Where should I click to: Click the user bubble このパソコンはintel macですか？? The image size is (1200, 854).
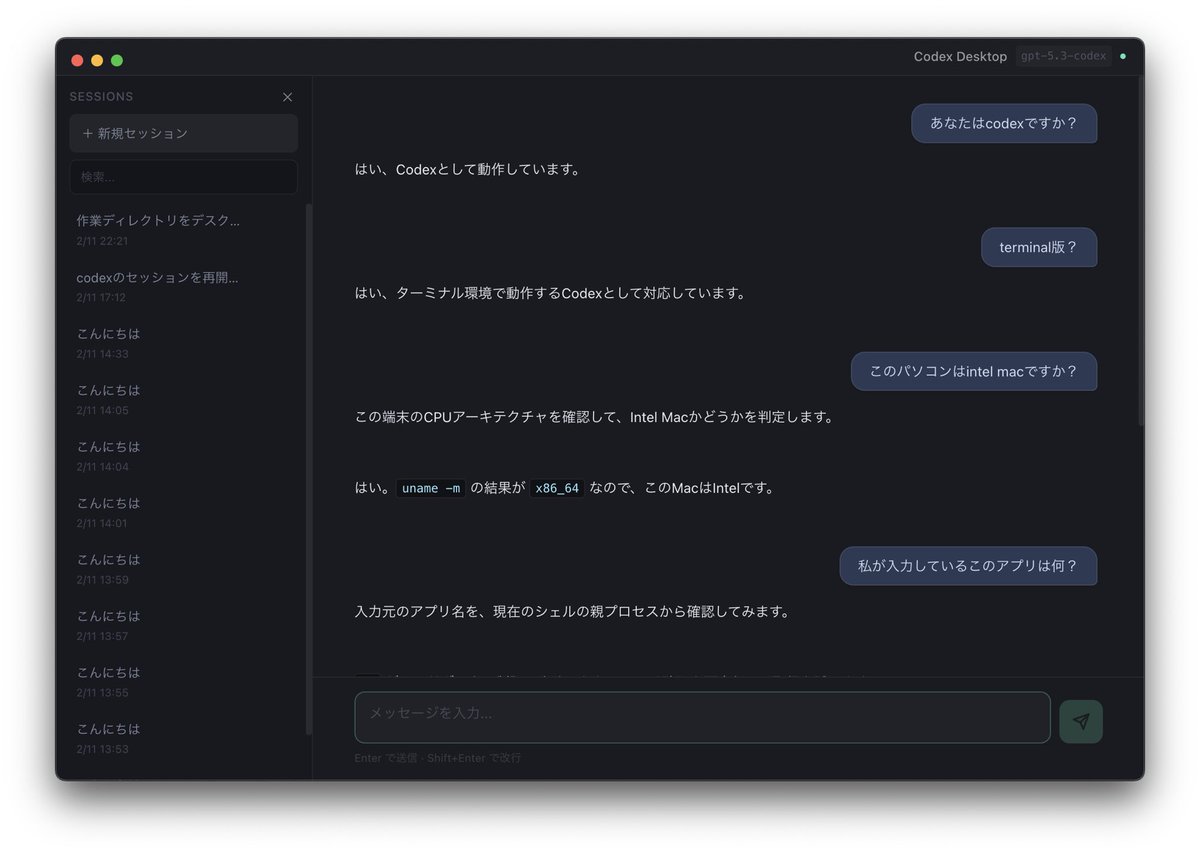pos(974,371)
